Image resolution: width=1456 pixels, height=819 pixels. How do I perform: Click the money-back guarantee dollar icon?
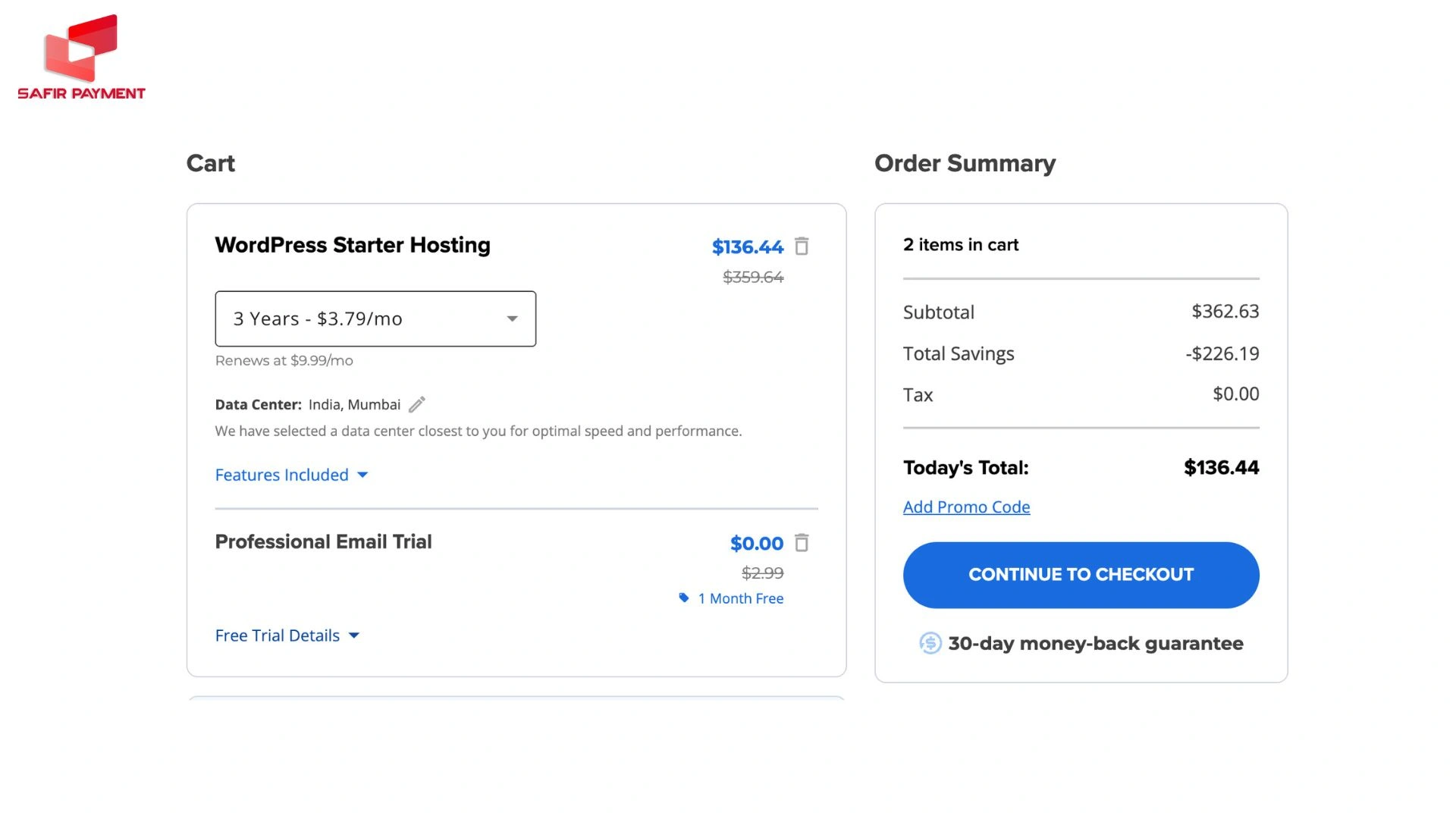click(930, 644)
